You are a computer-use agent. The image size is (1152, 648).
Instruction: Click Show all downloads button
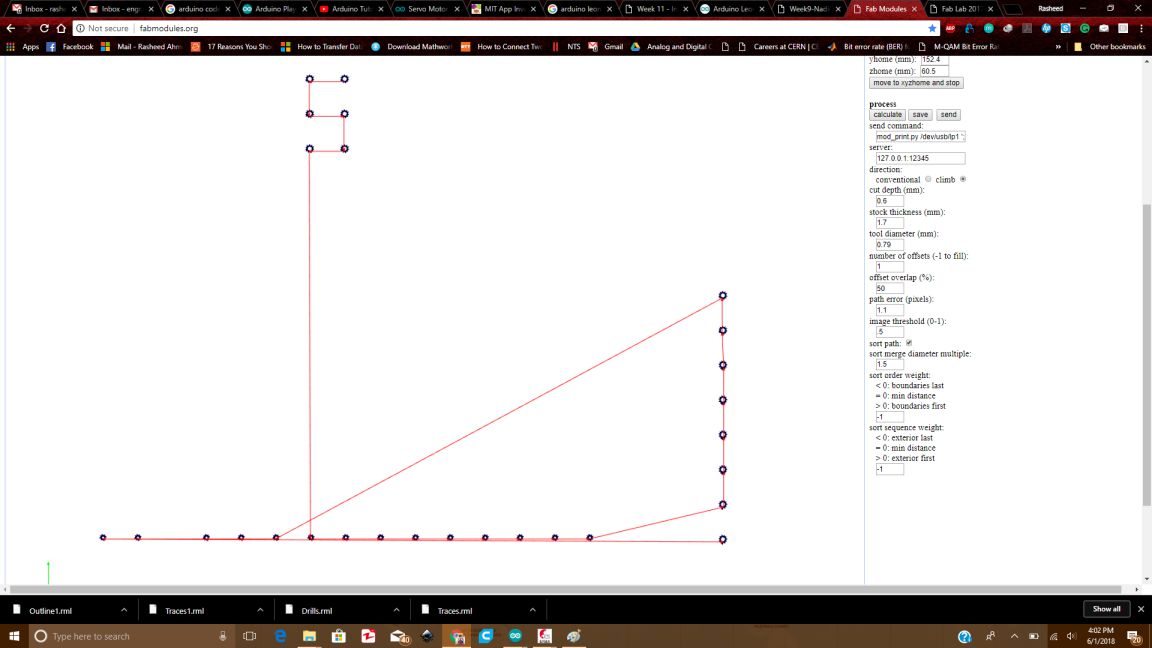point(1106,609)
